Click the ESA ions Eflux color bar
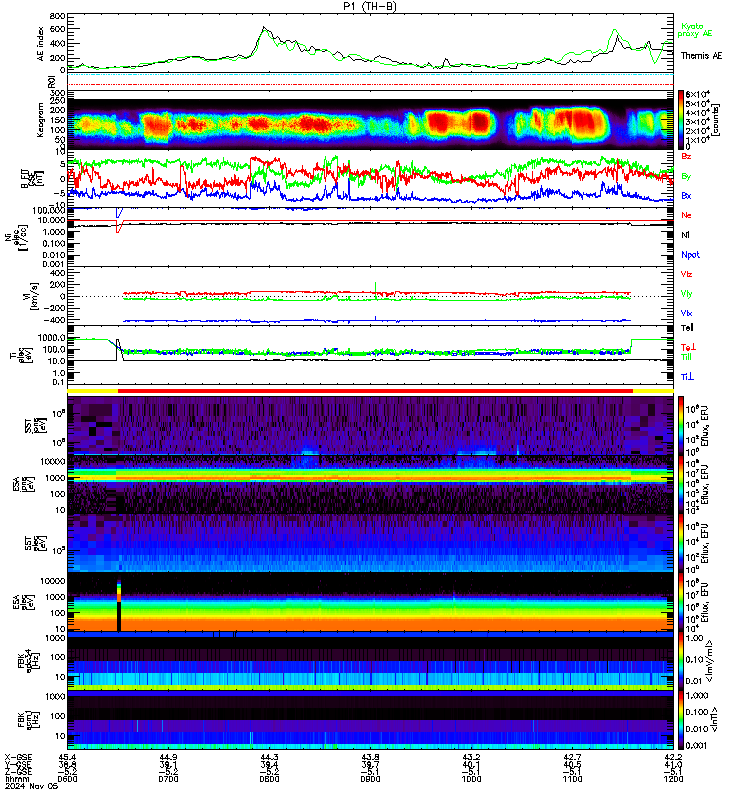Screen dimensions: 750x800 click(x=681, y=484)
